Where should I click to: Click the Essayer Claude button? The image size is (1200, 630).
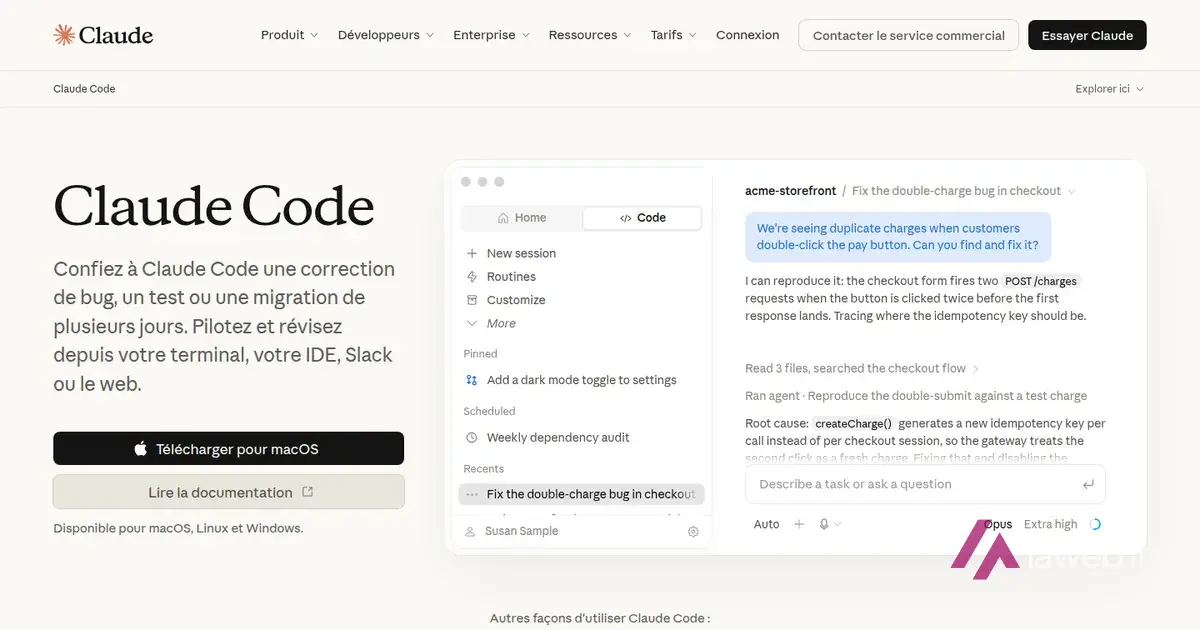point(1087,35)
